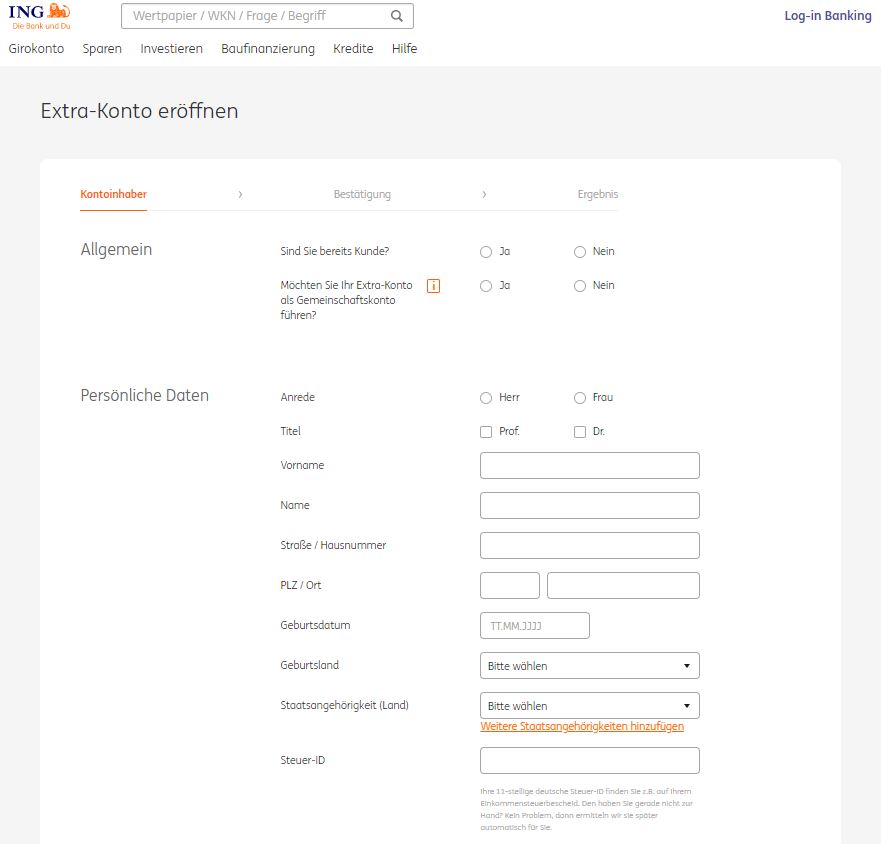The width and height of the screenshot is (881, 844).
Task: Open the Staatsangehörigkeit (Land) dropdown
Action: coord(590,706)
